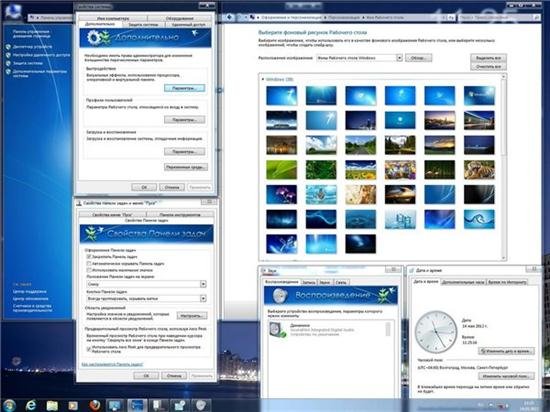Click Изменить часовой пояс button

click(507, 376)
